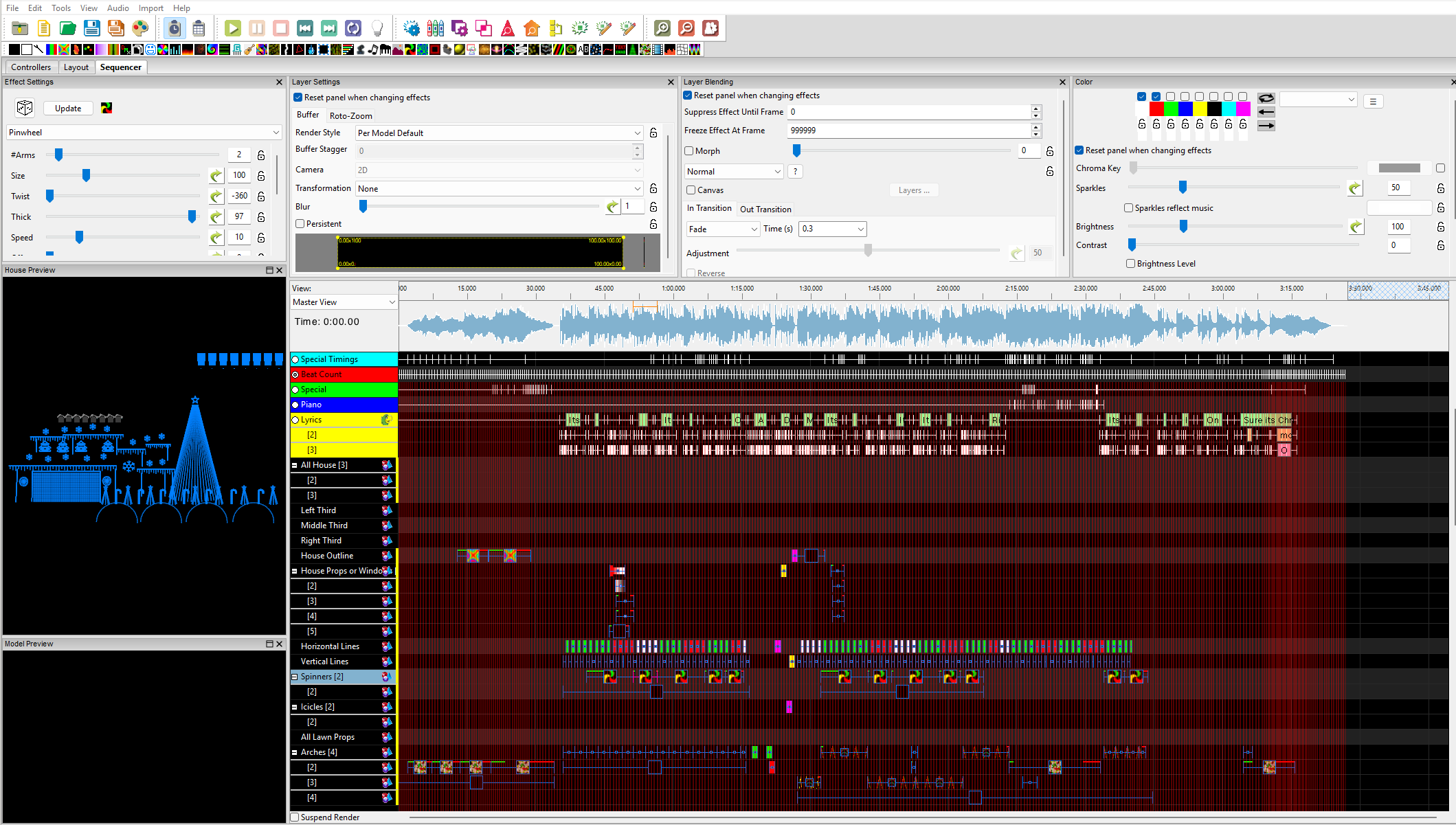Open the Render Style dropdown

[x=499, y=133]
